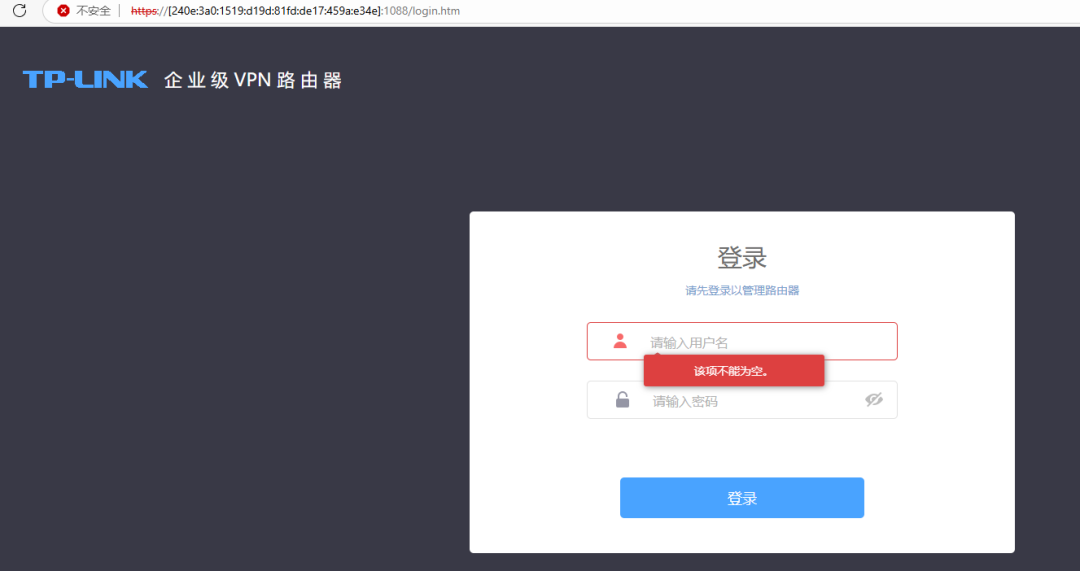This screenshot has width=1080, height=571.
Task: Submit with the blue 登录 button
Action: click(742, 497)
